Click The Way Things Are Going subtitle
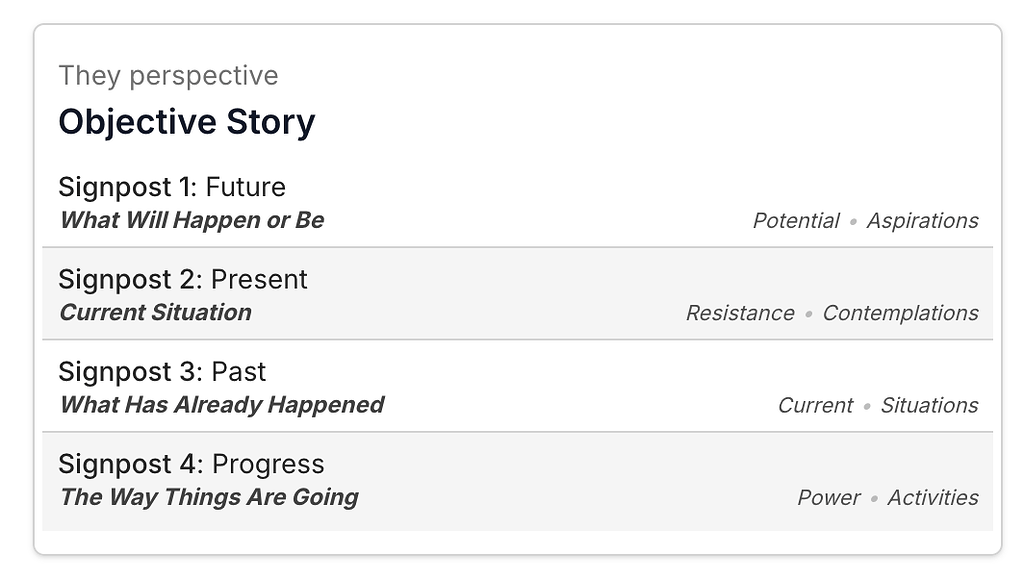Image resolution: width=1024 pixels, height=579 pixels. (x=209, y=497)
